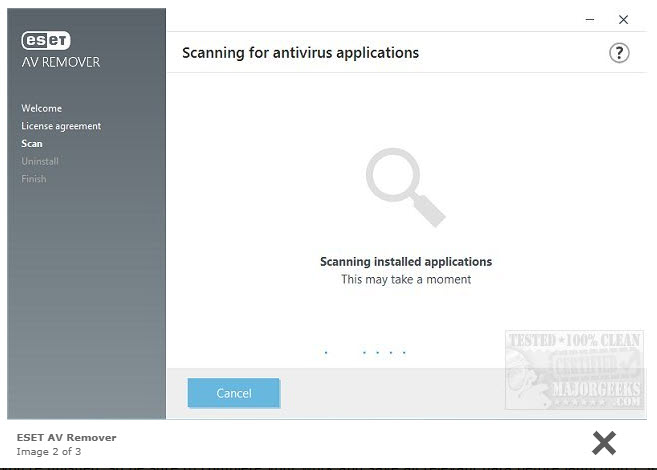Click the ESET logo in sidebar
Viewport: 657px width, 470px height.
click(46, 41)
